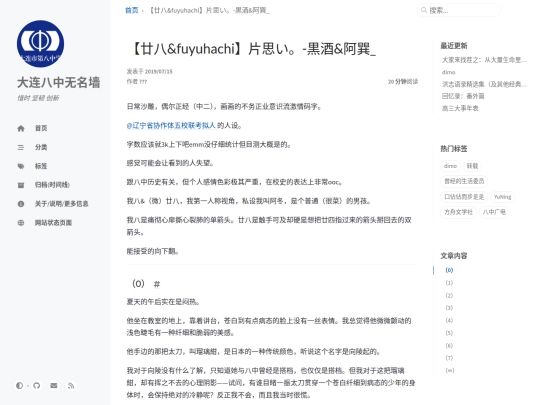This screenshot has width=540, height=405.
Task: Select the 八中广电 tag chip
Action: (494, 212)
